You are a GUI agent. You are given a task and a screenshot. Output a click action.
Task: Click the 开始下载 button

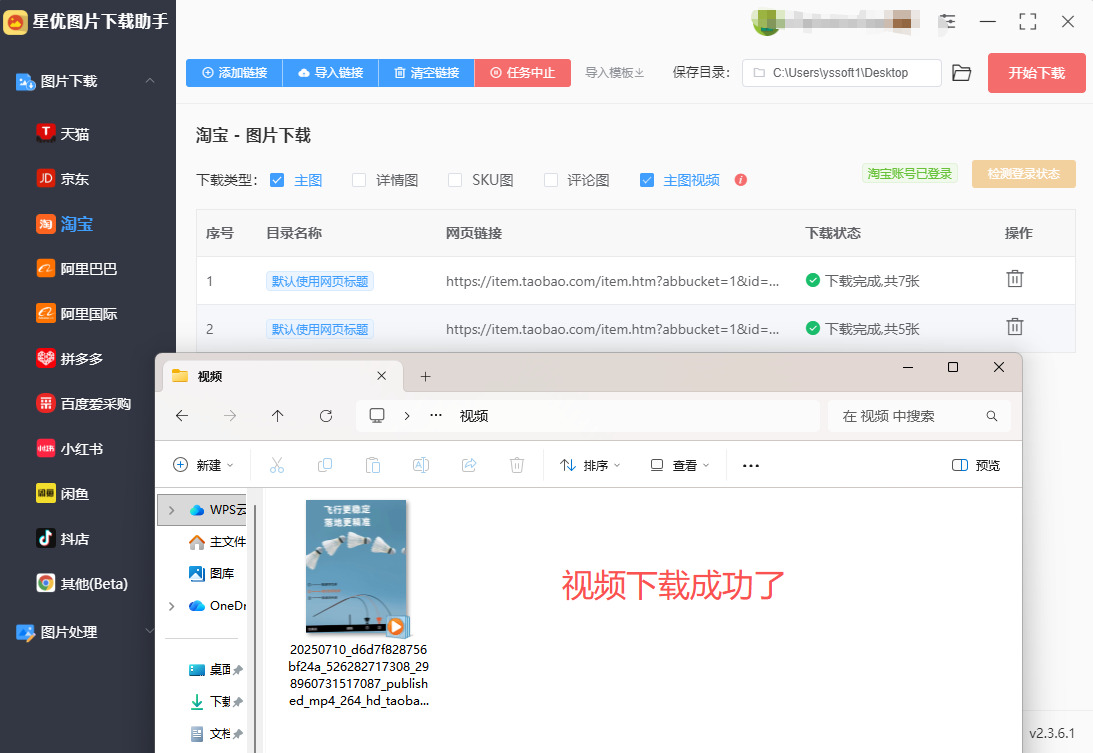click(1037, 73)
